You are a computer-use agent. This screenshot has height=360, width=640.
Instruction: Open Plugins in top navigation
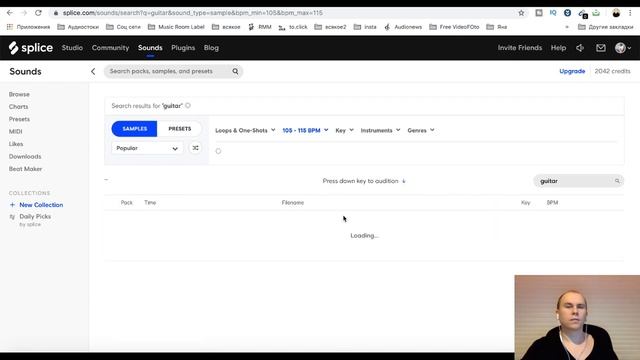pos(183,48)
